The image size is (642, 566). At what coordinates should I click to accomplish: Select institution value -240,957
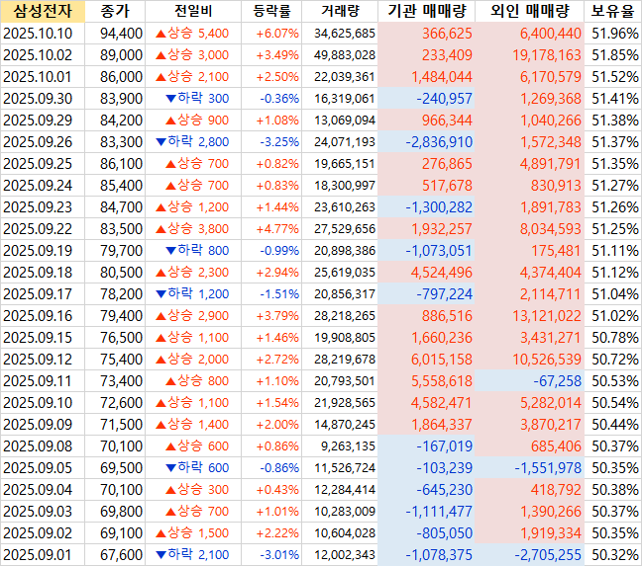[x=427, y=98]
